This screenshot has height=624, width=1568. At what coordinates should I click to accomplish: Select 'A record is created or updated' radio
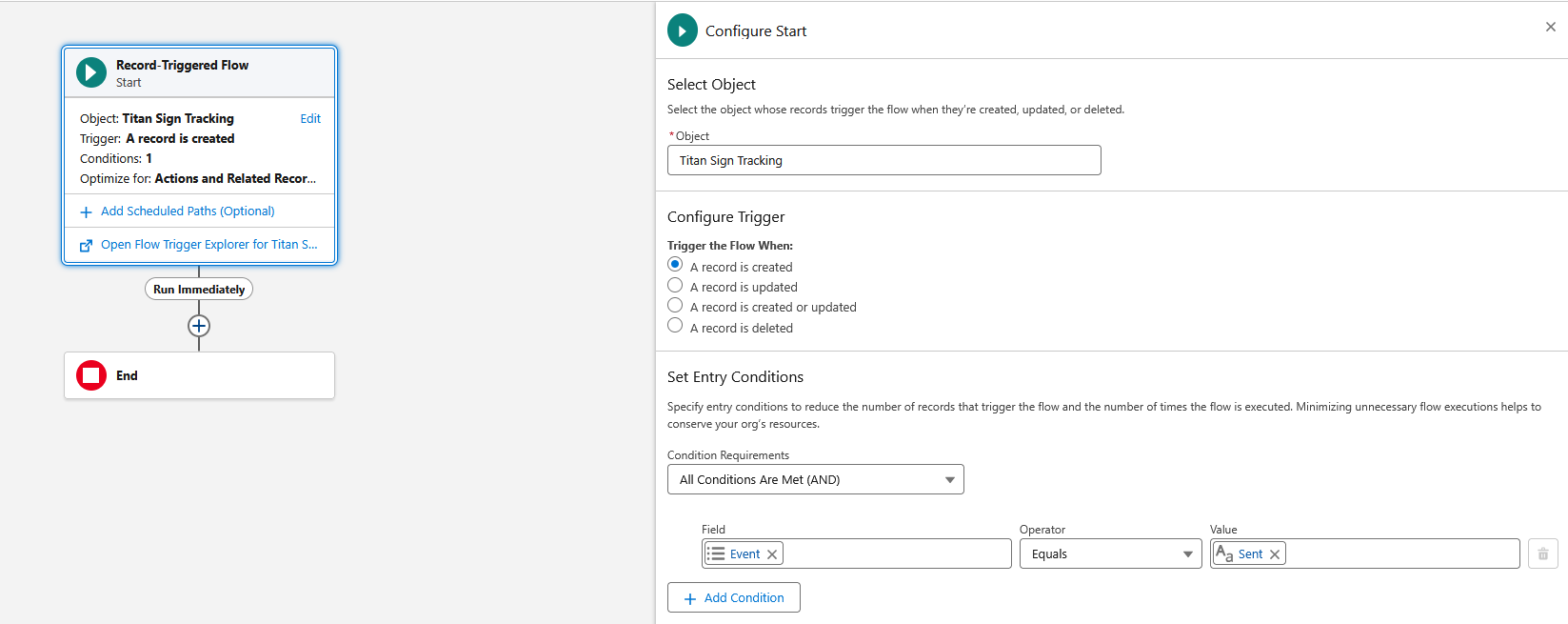coord(675,305)
